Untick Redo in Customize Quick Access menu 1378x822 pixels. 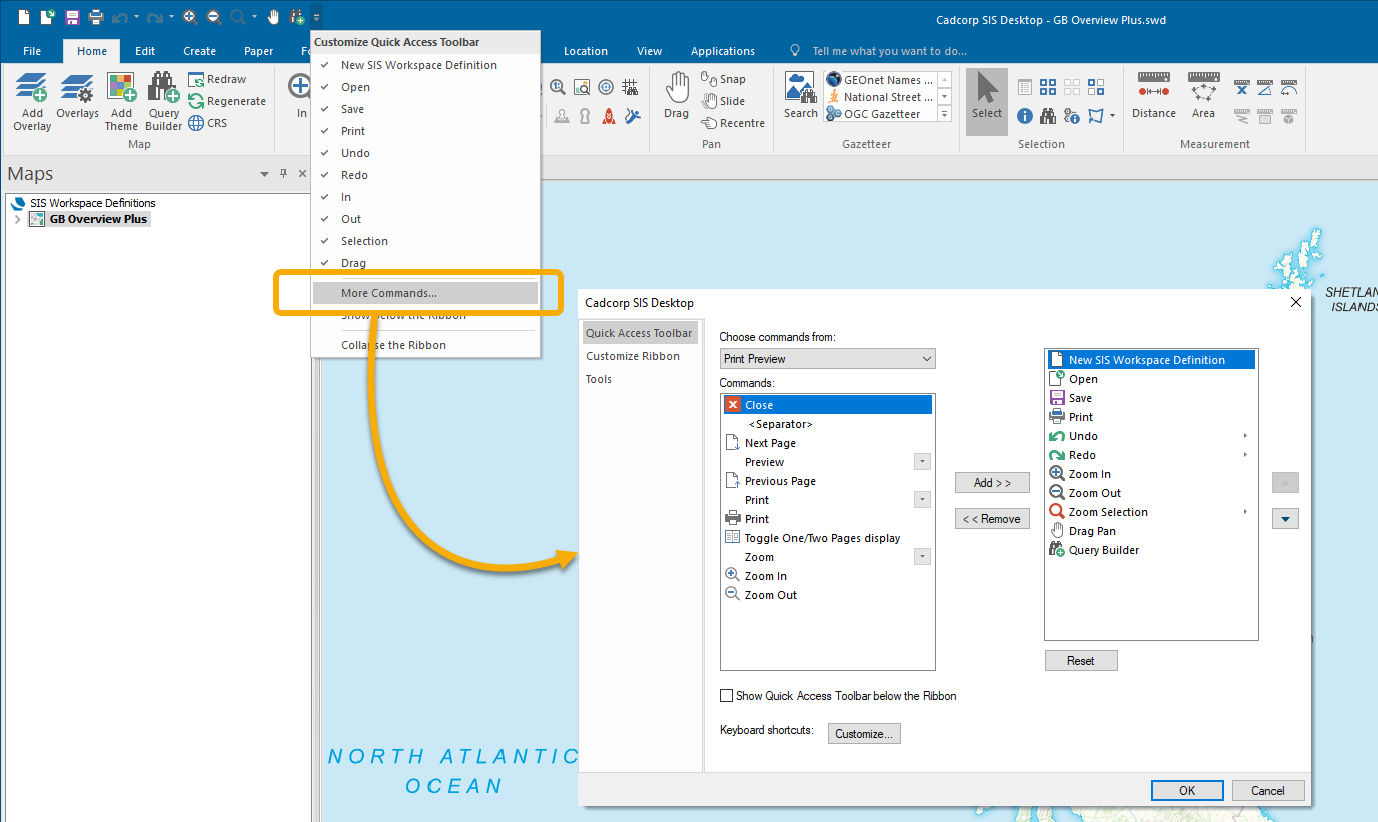(x=426, y=175)
